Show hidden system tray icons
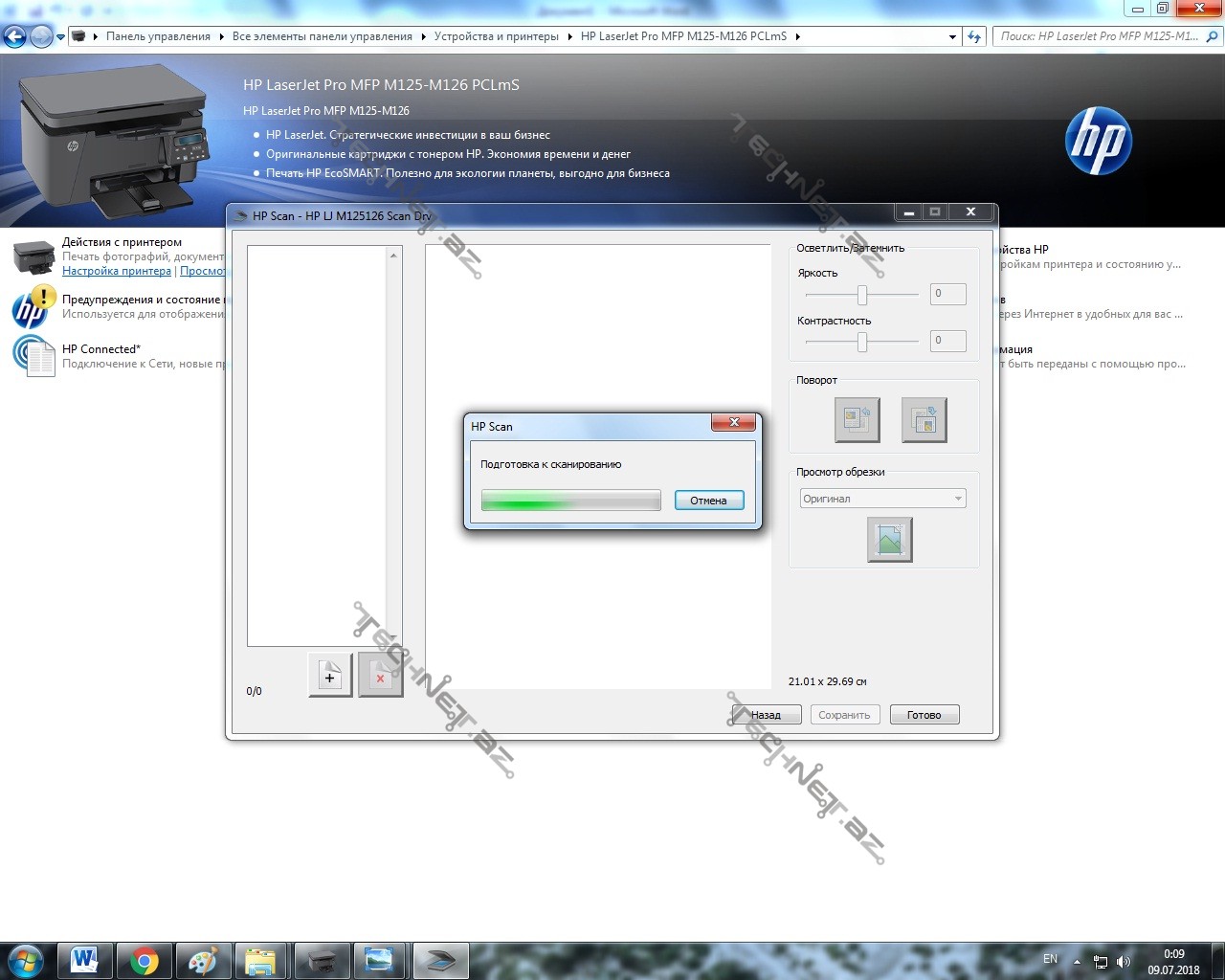Screen dimensions: 1225x980 pyautogui.click(x=1077, y=961)
